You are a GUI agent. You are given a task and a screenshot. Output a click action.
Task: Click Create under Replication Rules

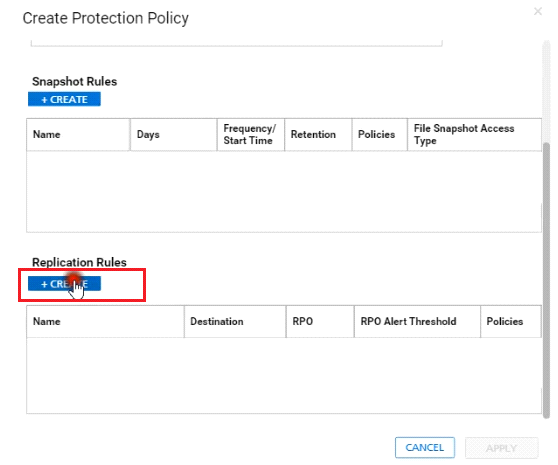click(x=64, y=284)
